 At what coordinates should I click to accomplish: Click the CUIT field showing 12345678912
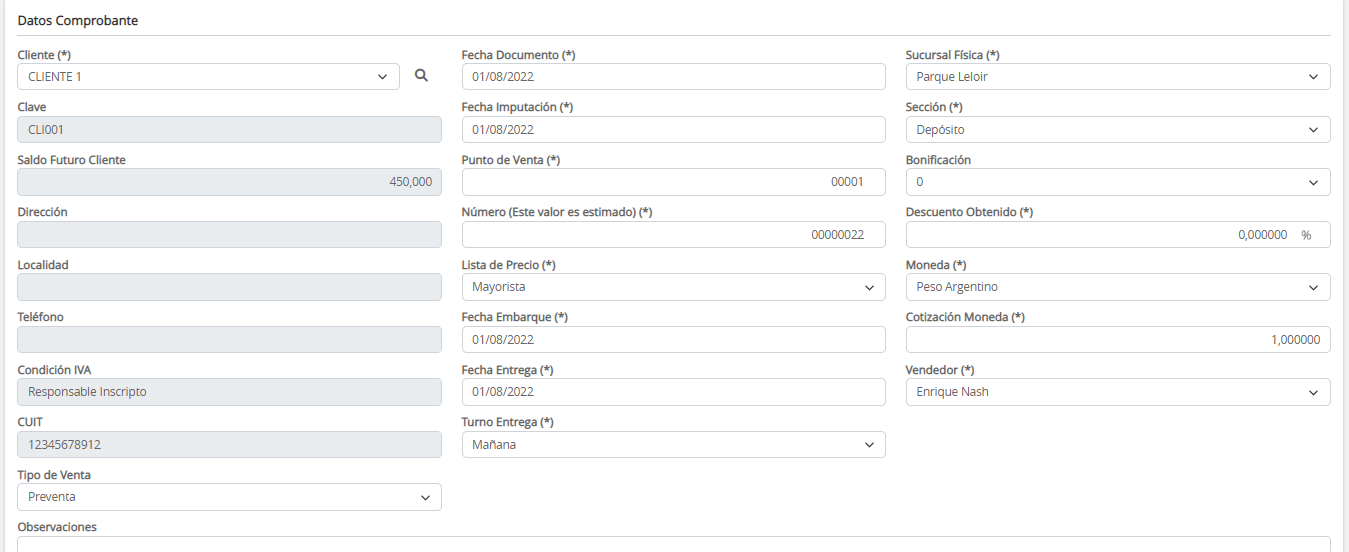pyautogui.click(x=229, y=445)
